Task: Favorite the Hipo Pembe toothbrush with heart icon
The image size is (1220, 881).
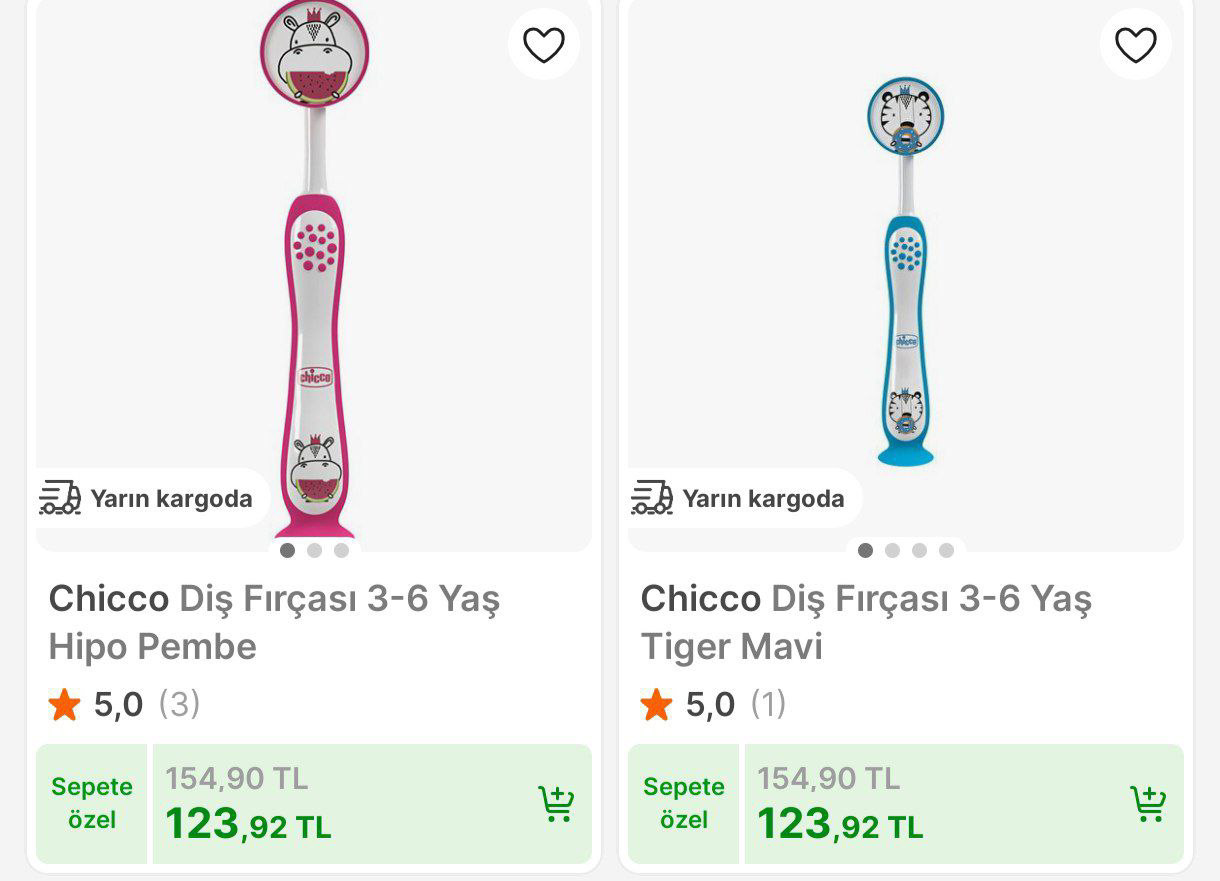Action: coord(543,44)
